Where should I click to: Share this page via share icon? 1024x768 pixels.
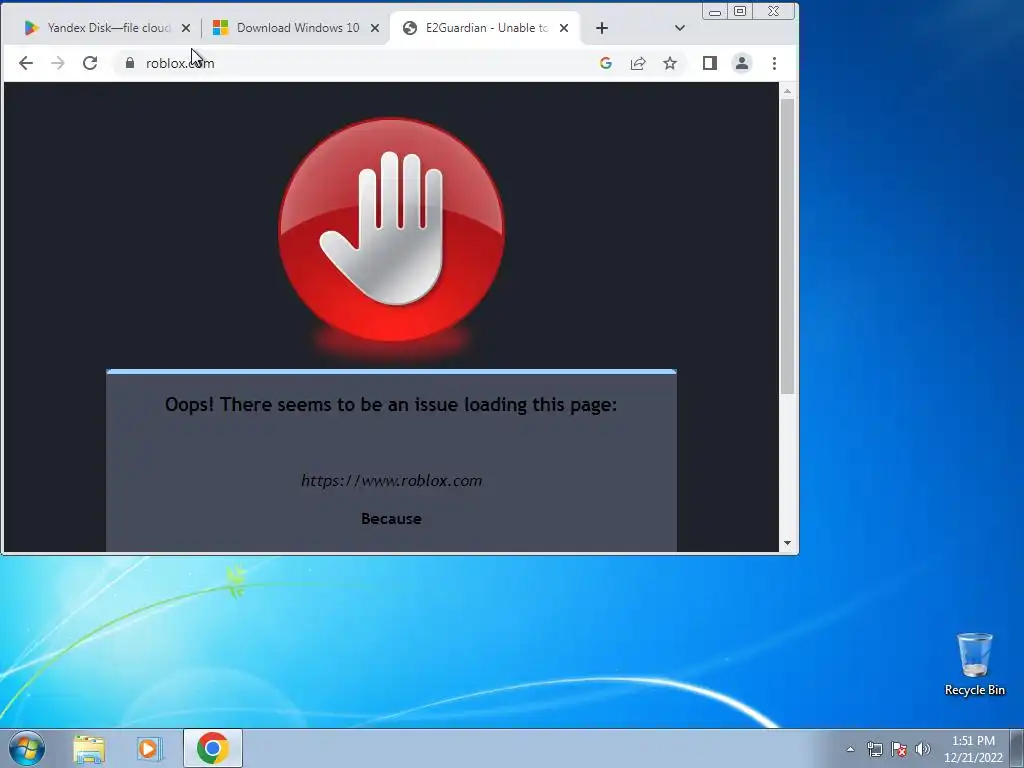pos(638,63)
